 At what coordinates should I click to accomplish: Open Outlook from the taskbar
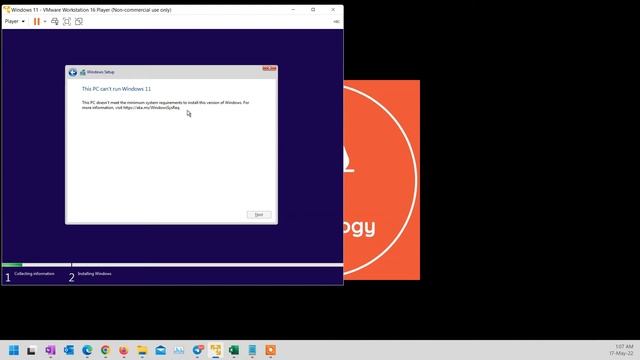tap(69, 350)
